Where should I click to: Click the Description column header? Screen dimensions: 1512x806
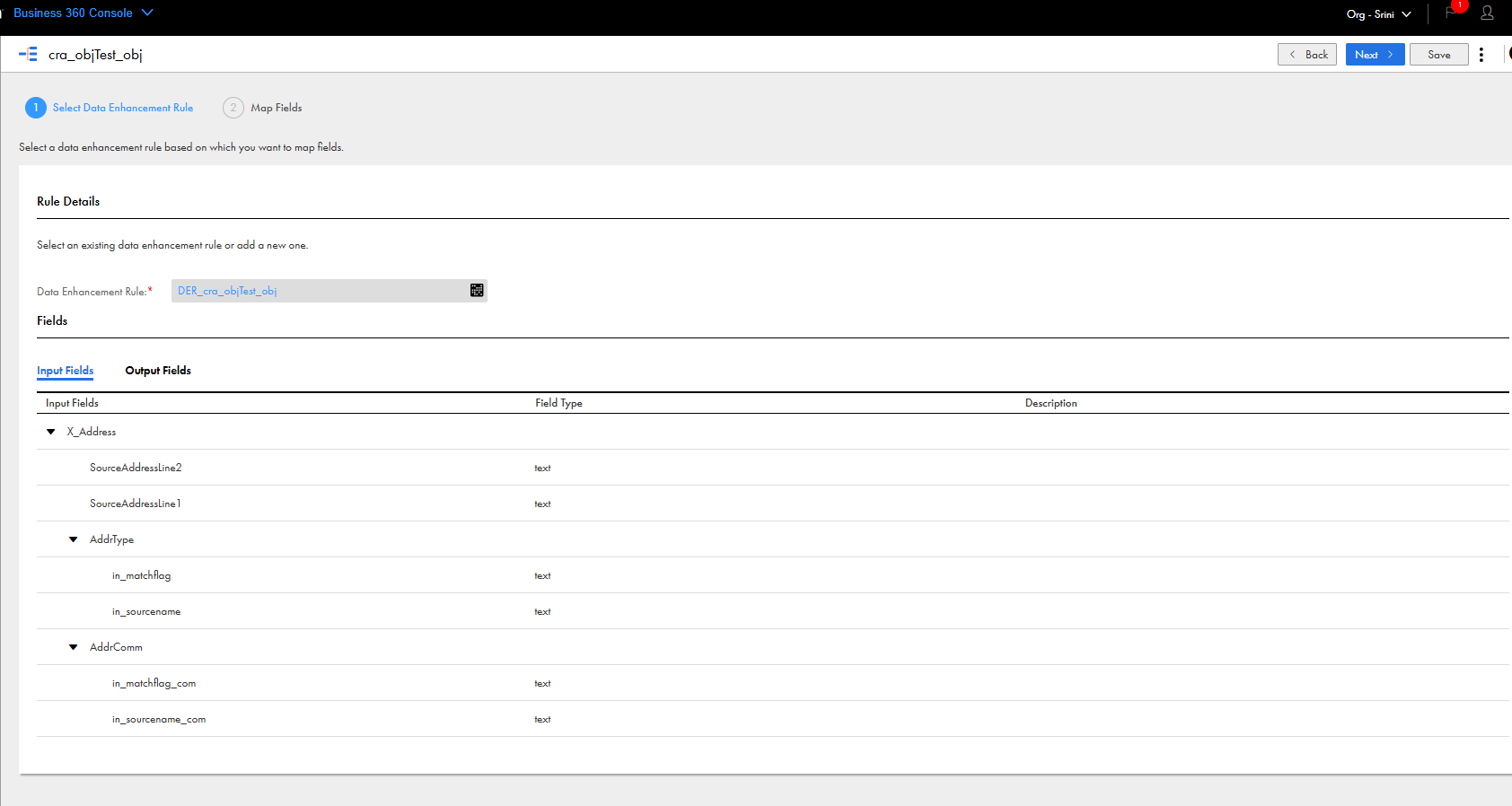tap(1050, 403)
